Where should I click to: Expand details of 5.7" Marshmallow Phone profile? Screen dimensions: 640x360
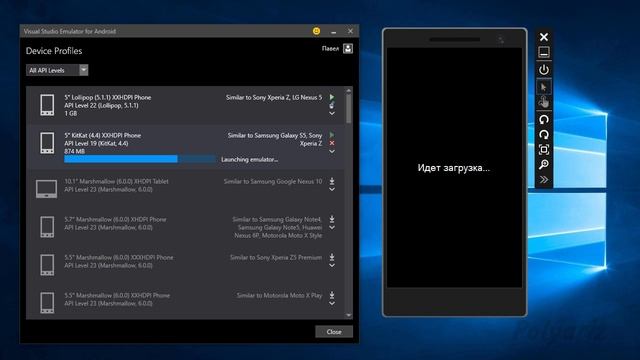(x=332, y=227)
